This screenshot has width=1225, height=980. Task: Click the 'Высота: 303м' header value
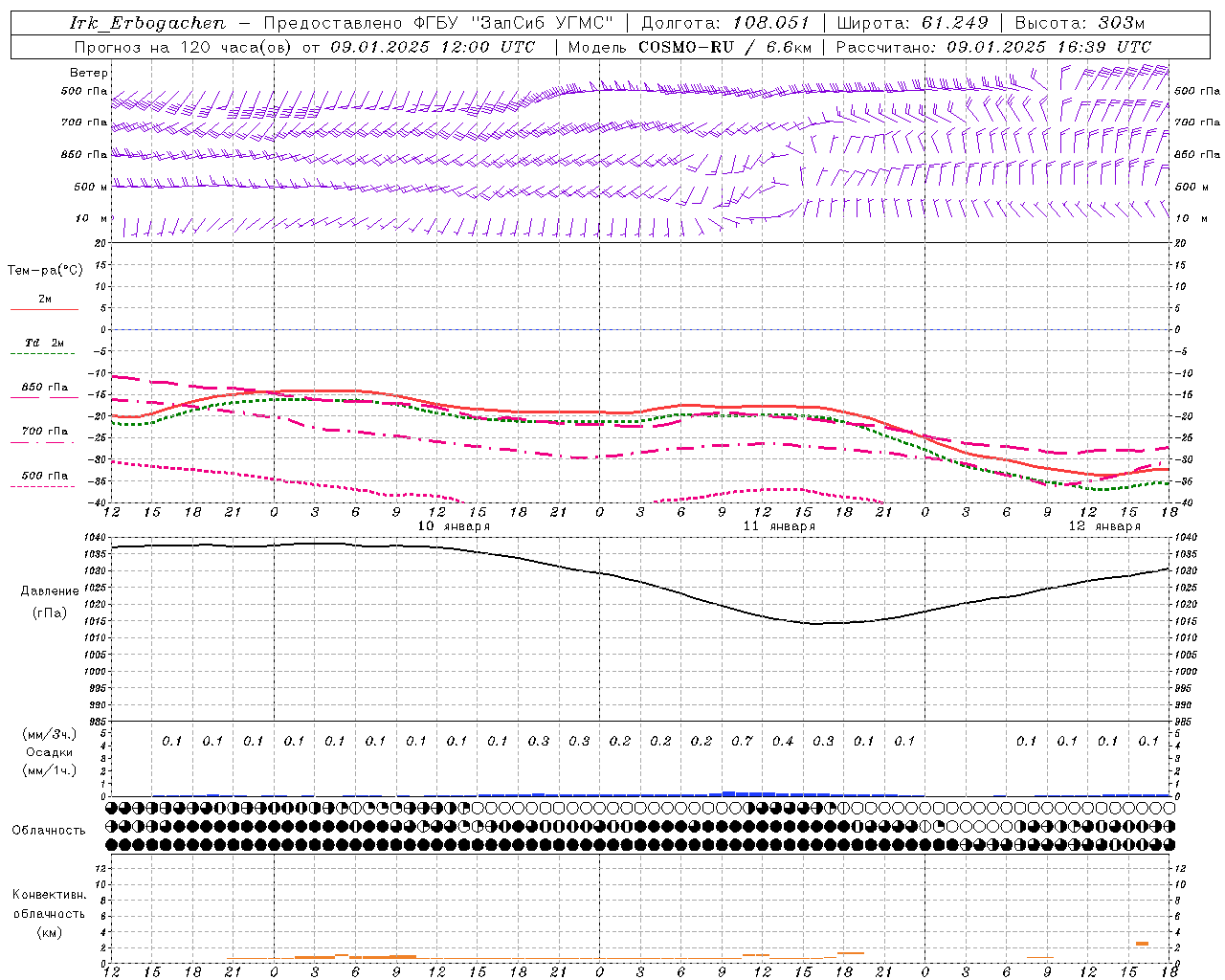click(x=1080, y=23)
